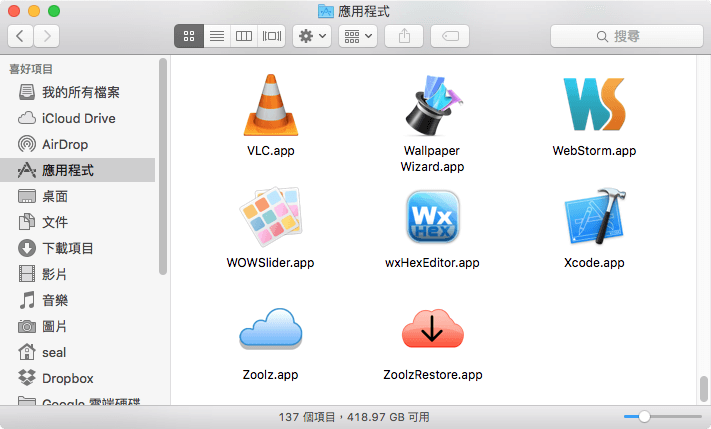This screenshot has height=429, width=711.
Task: Go forward with the right arrow
Action: click(46, 36)
